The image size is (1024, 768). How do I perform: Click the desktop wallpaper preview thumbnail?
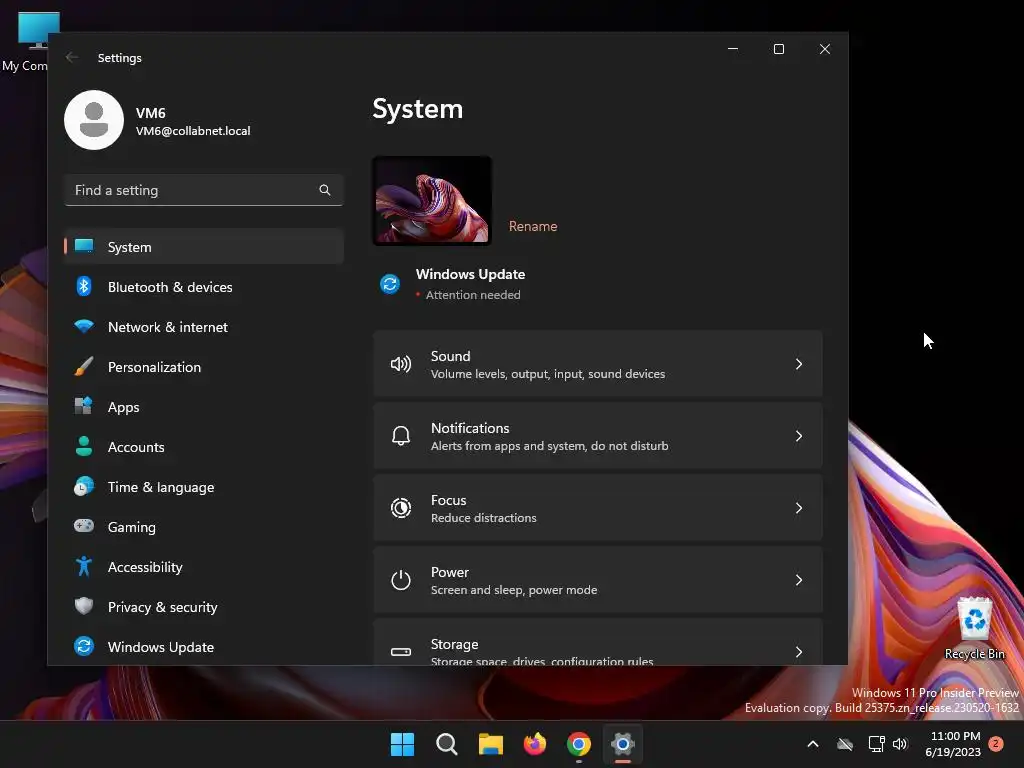pyautogui.click(x=432, y=200)
